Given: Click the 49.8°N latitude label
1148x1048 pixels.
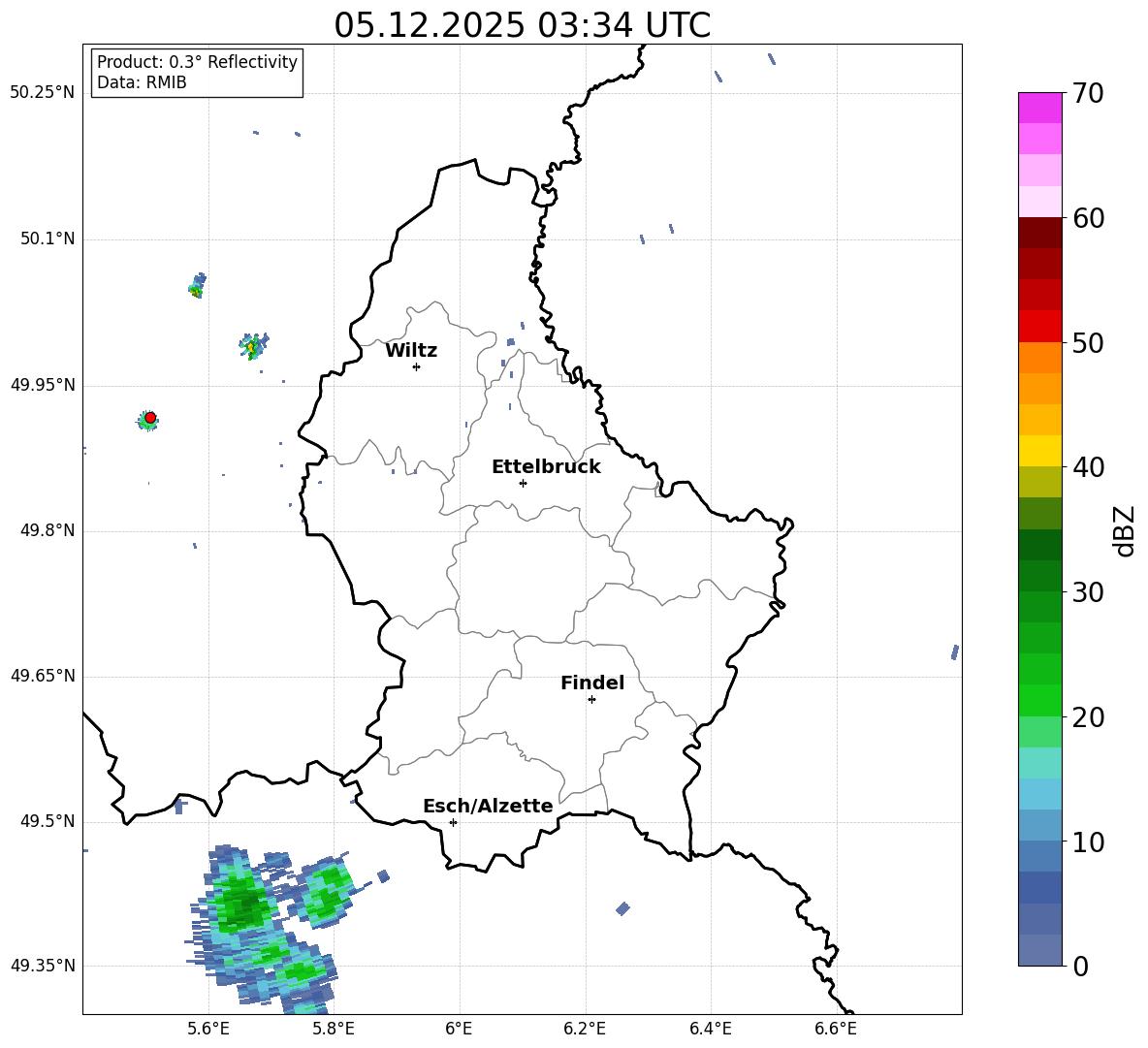Looking at the screenshot, I should (x=48, y=530).
